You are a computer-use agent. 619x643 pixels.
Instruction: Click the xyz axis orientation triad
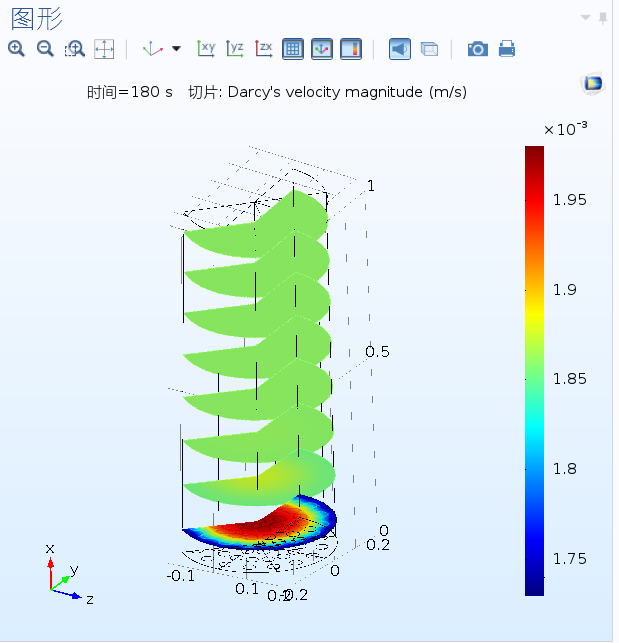pyautogui.click(x=68, y=575)
